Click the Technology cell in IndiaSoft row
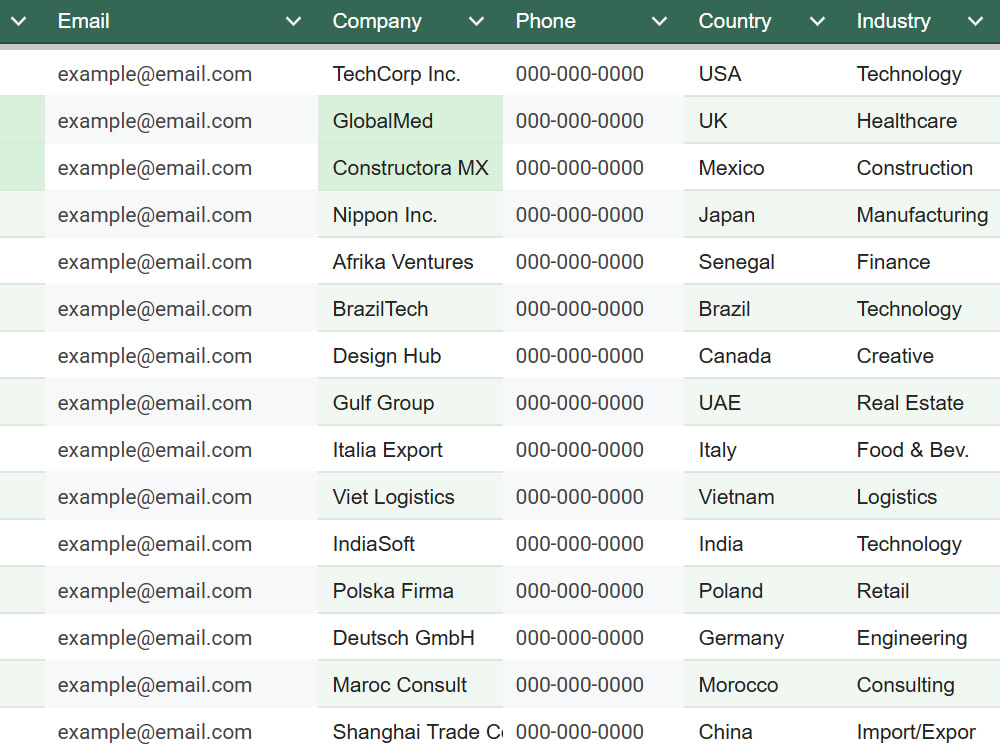Image resolution: width=1000 pixels, height=750 pixels. (x=921, y=544)
